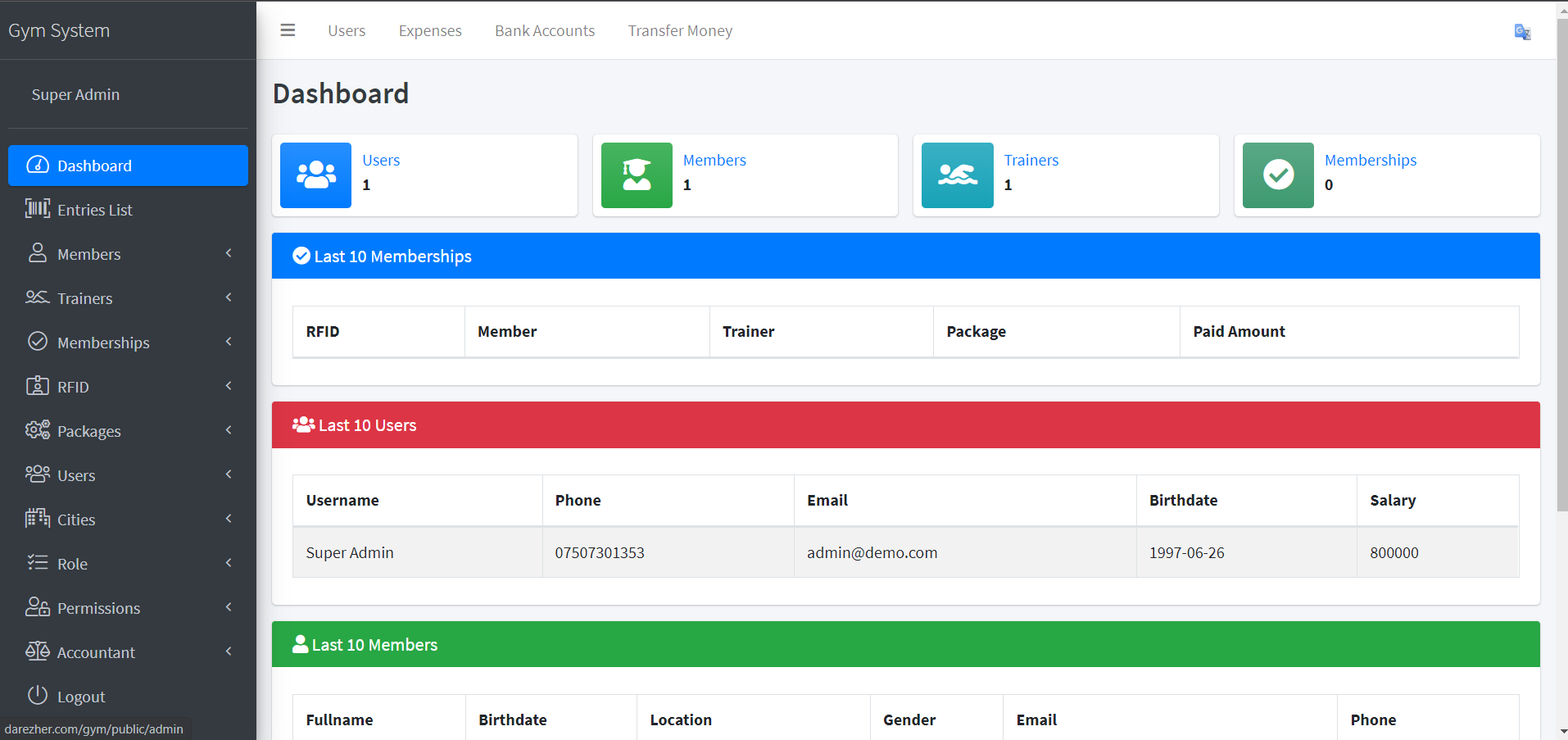Click the Permissions user-lock icon in sidebar
1568x740 pixels.
[x=38, y=606]
